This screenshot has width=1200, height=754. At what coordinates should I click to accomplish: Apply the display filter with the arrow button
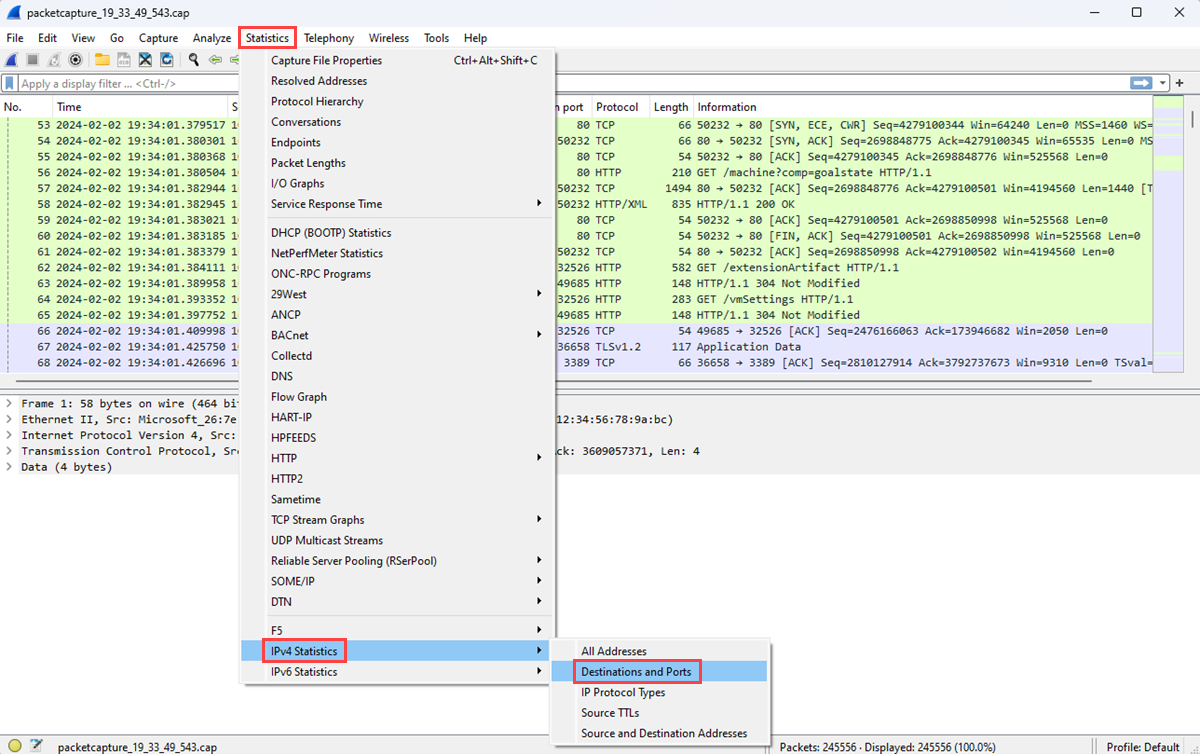tap(1140, 83)
